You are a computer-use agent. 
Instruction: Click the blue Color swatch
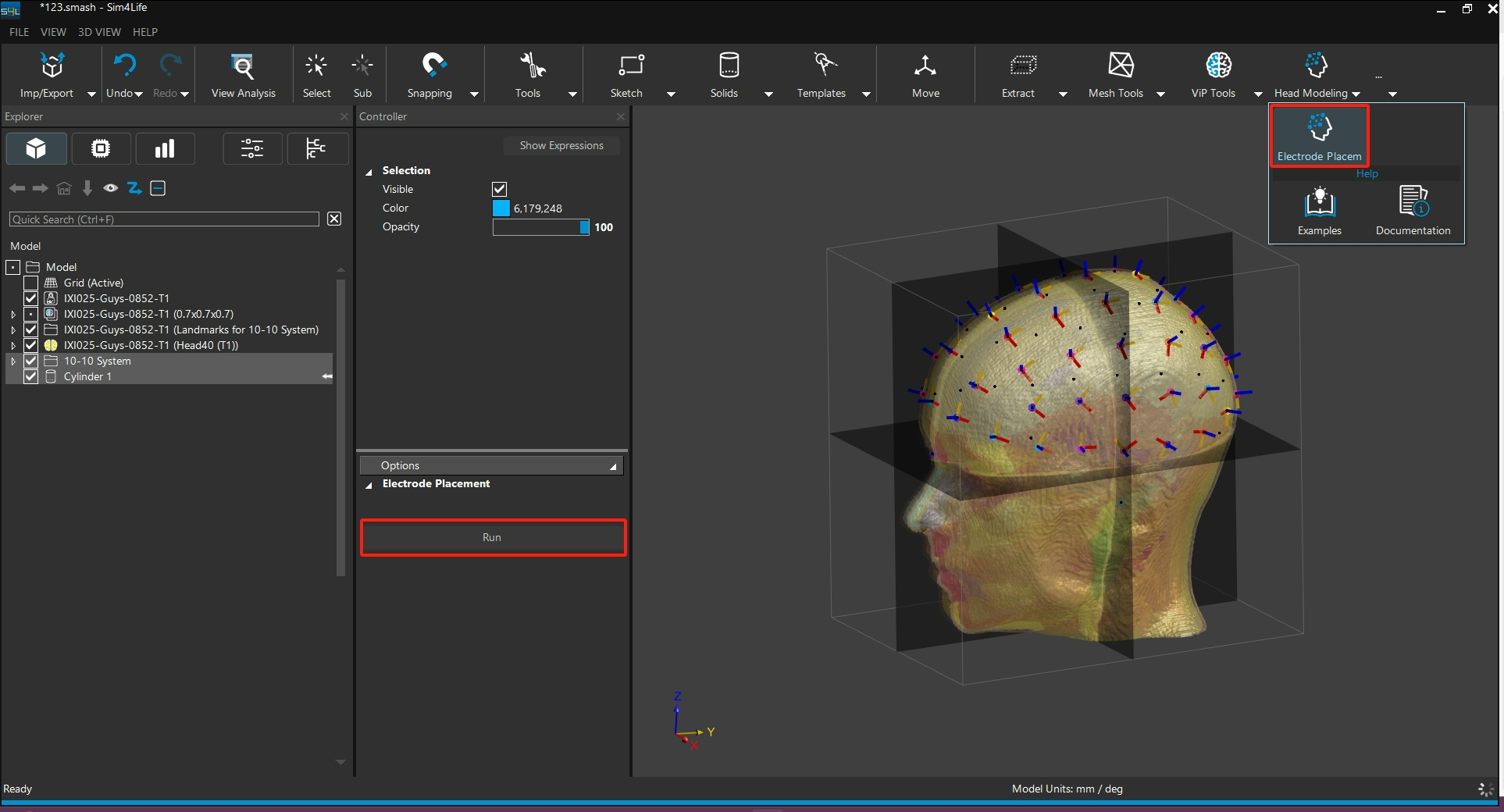tap(501, 208)
